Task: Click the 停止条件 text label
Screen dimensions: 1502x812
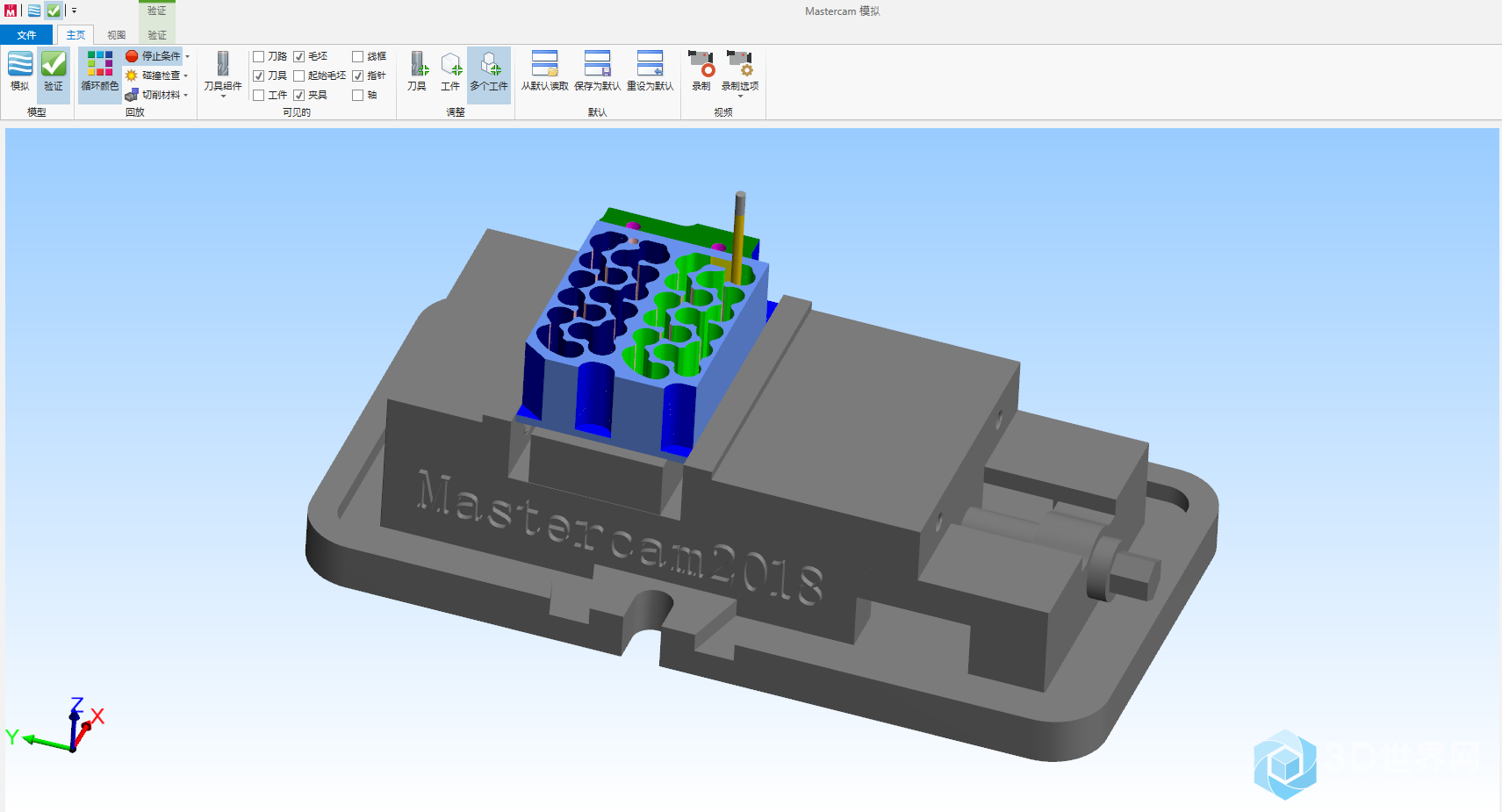Action: point(162,56)
